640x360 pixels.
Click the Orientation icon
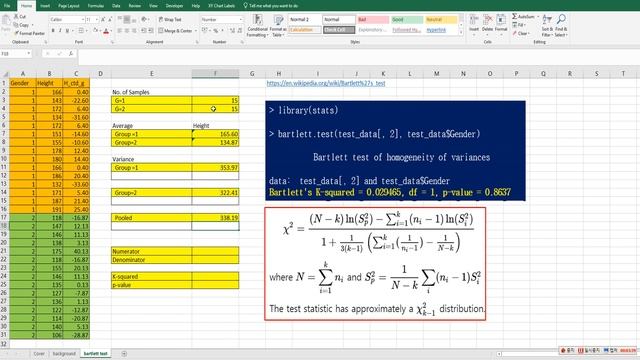[x=144, y=19]
